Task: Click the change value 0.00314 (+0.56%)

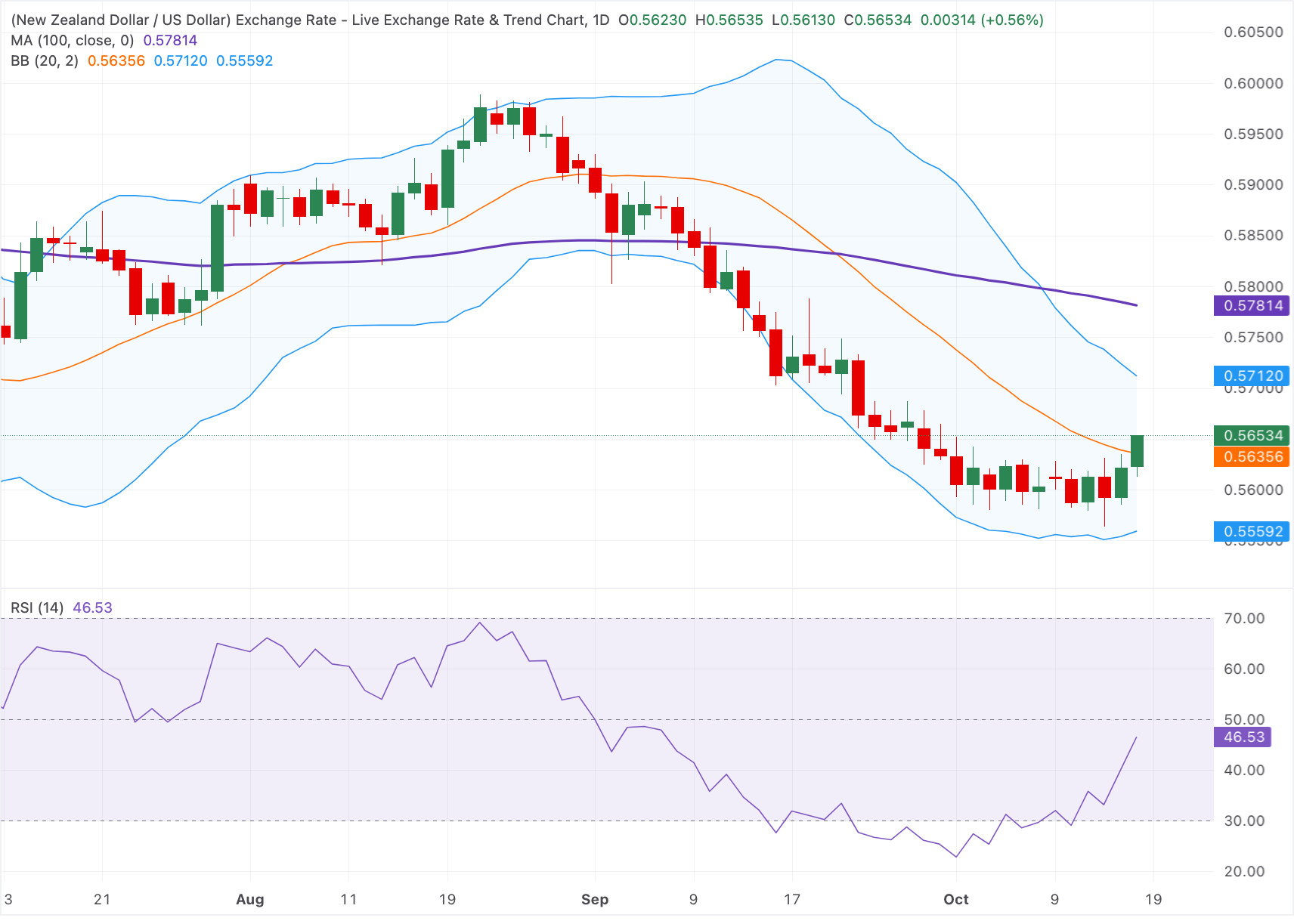Action: [982, 20]
